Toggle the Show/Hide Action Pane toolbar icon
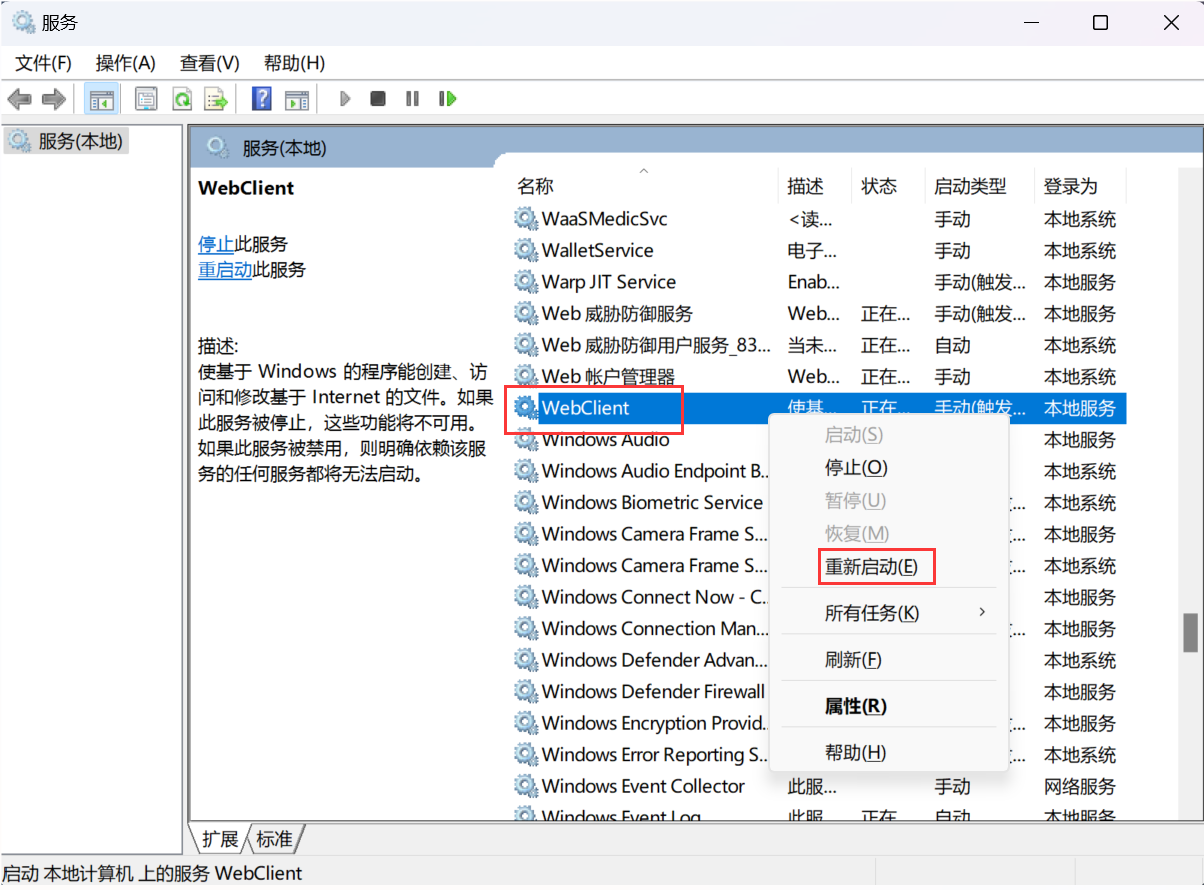This screenshot has height=890, width=1204. [296, 99]
